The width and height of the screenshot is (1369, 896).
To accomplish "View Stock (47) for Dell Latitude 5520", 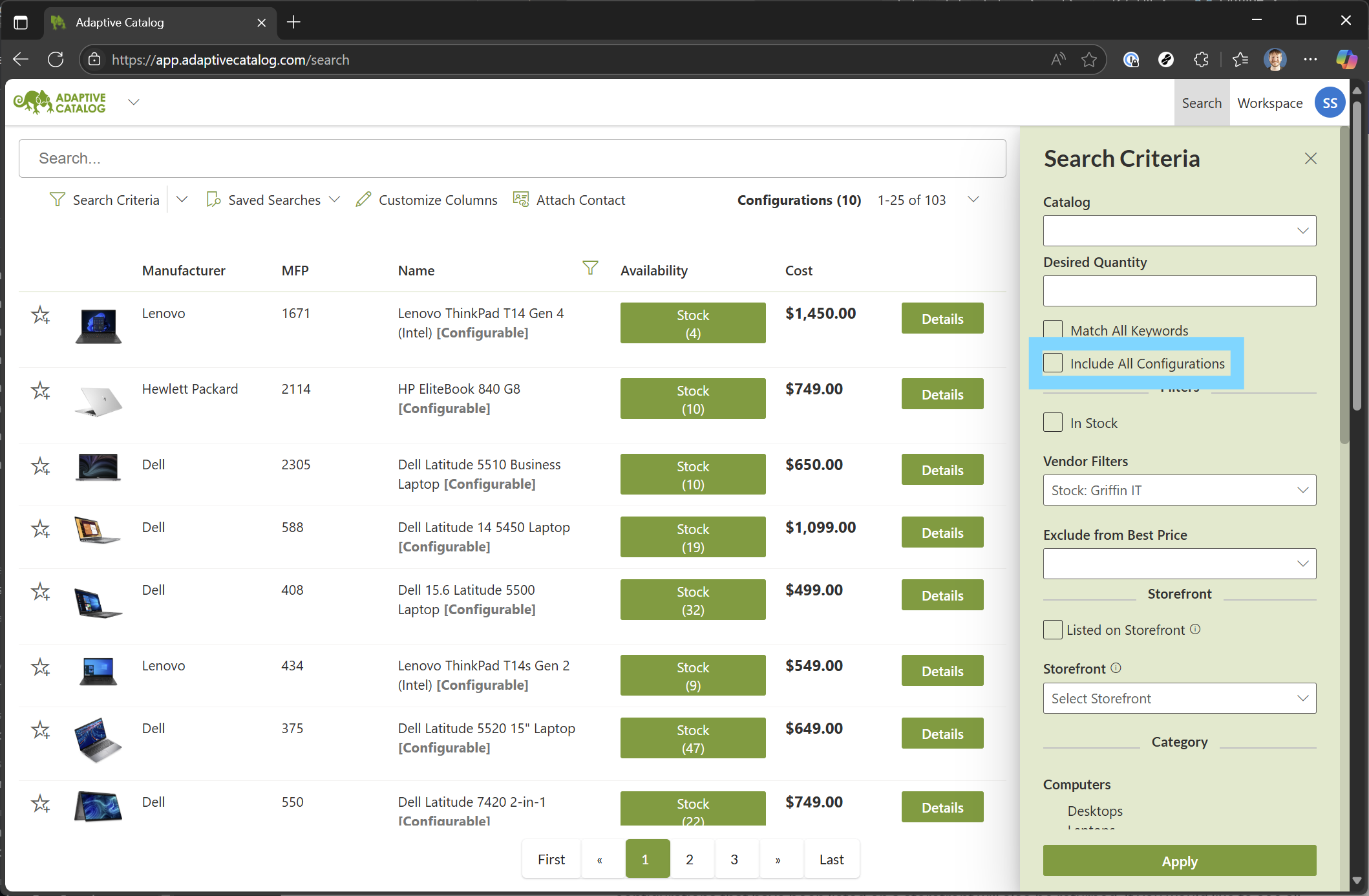I will [x=693, y=738].
